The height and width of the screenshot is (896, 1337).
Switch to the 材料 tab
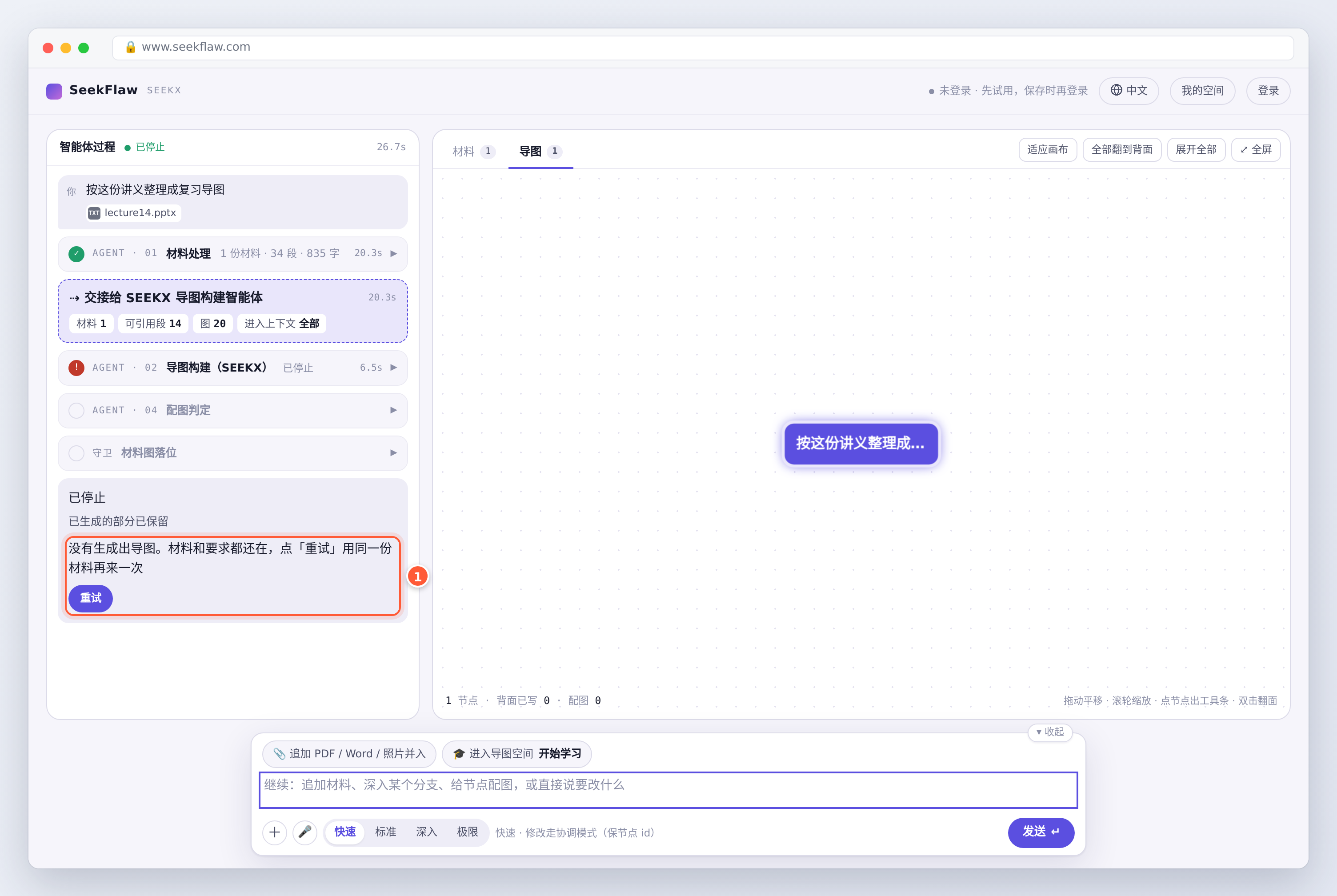click(473, 152)
